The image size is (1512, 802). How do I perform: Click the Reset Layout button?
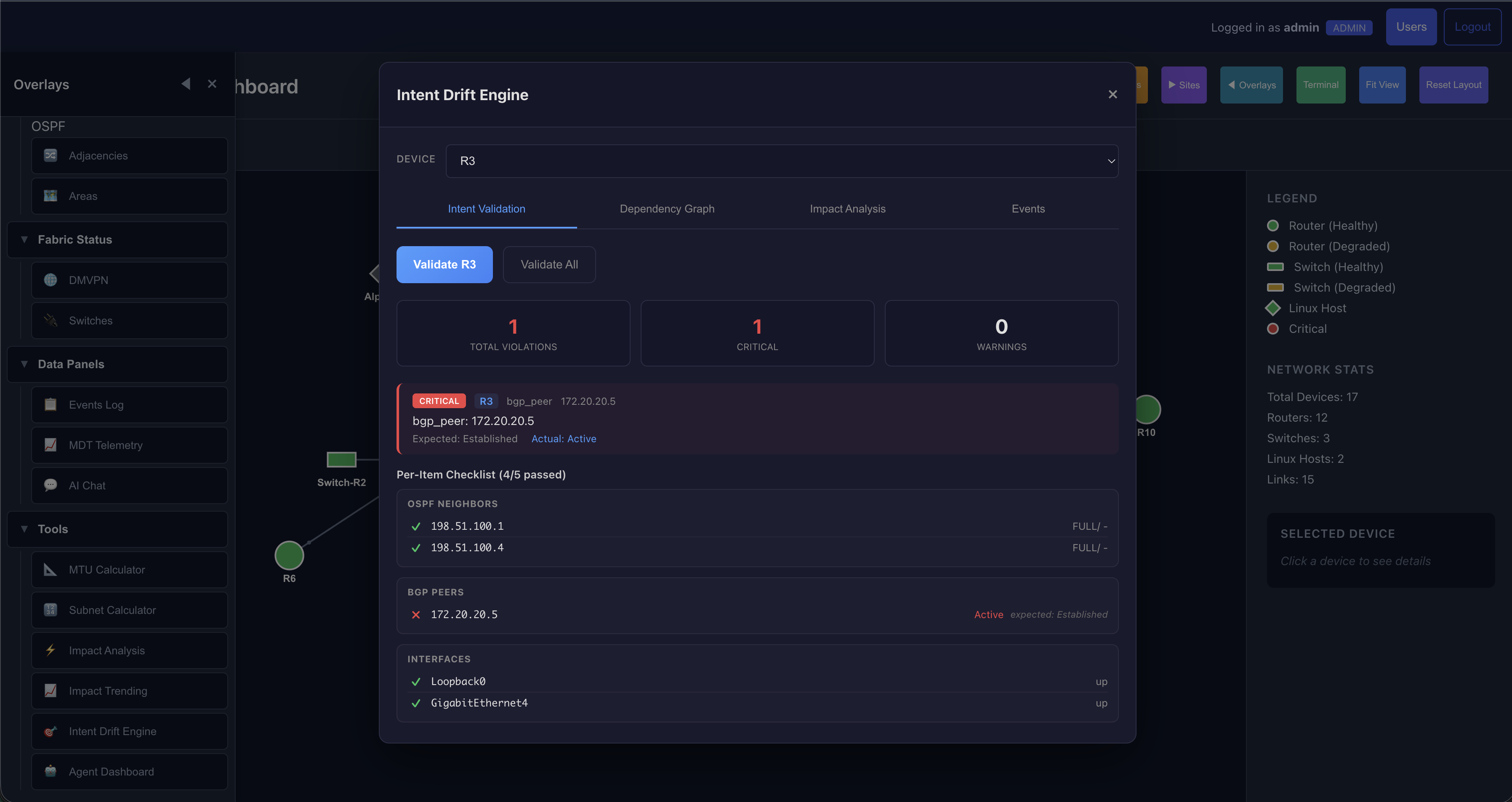1453,85
